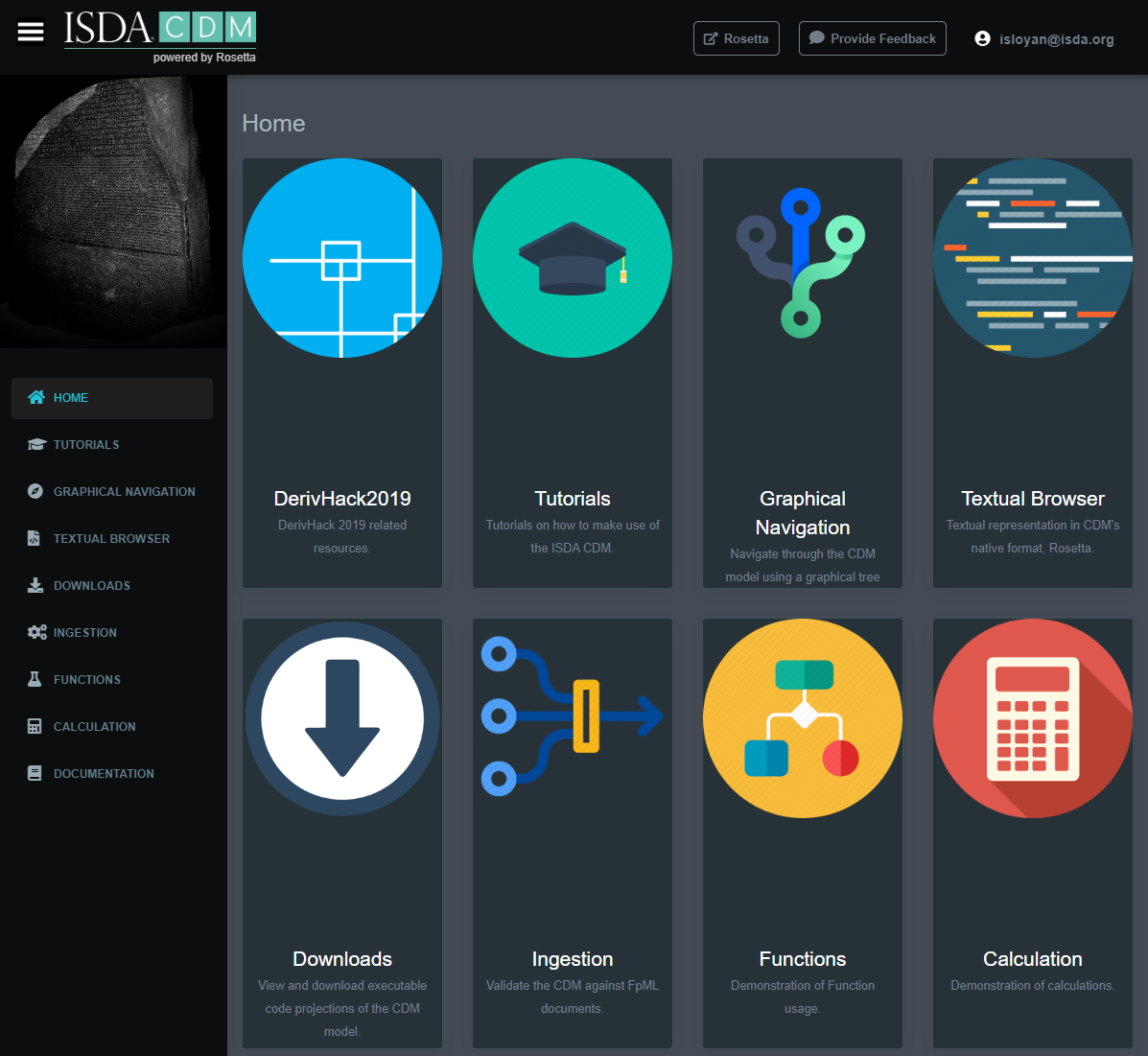Click 'Demonstration of Function usage.' description
This screenshot has height=1056, width=1148.
click(803, 997)
